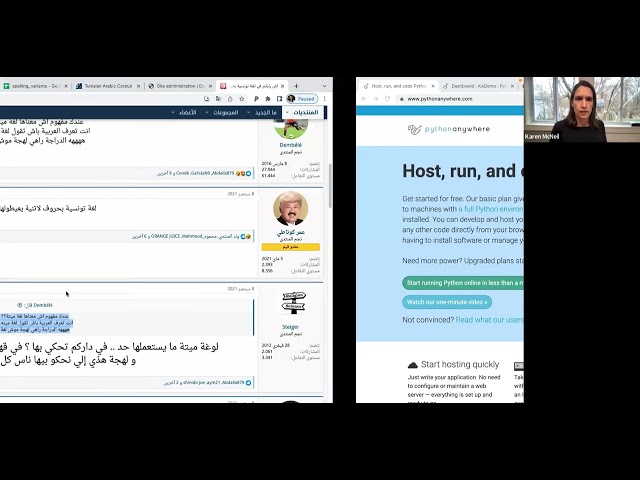Click the 8 سبتمبر 2021 date on Steiger's post
The image size is (640, 480).
(x=241, y=289)
